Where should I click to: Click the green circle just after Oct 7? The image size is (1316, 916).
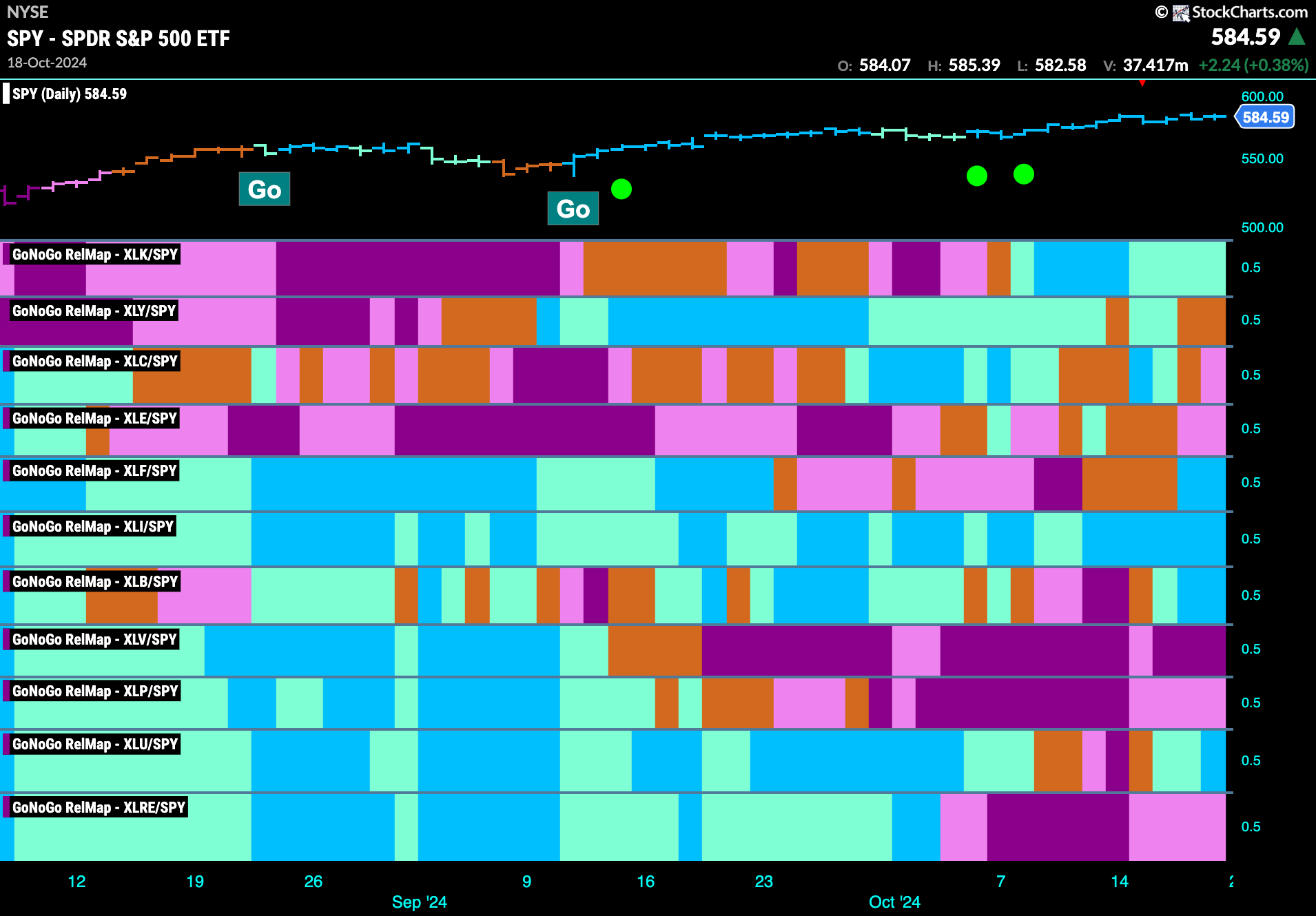tap(1024, 174)
